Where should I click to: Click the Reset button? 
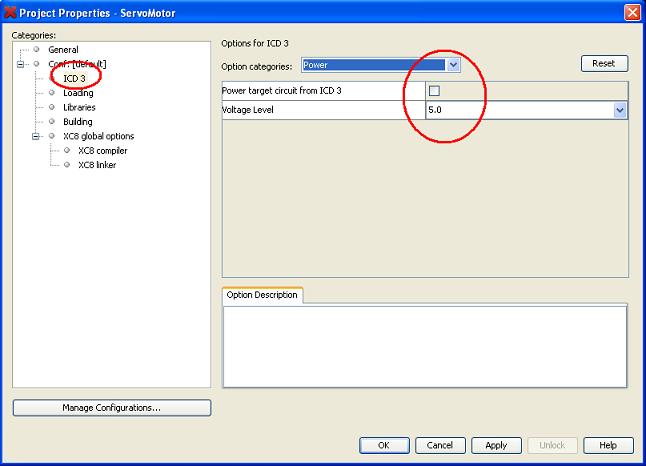[x=603, y=63]
